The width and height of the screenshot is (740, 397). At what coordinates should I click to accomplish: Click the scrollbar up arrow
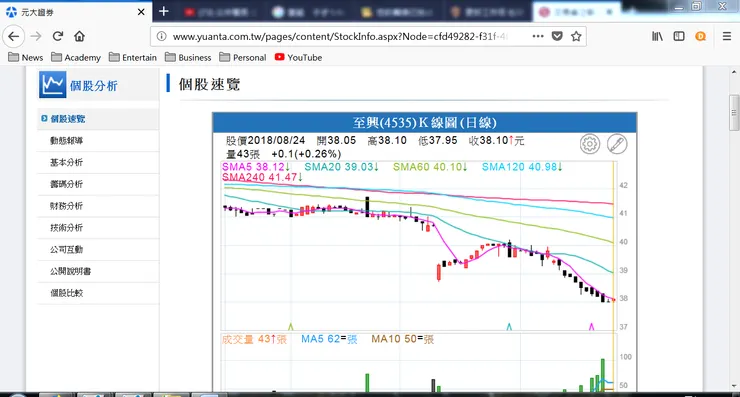click(734, 72)
